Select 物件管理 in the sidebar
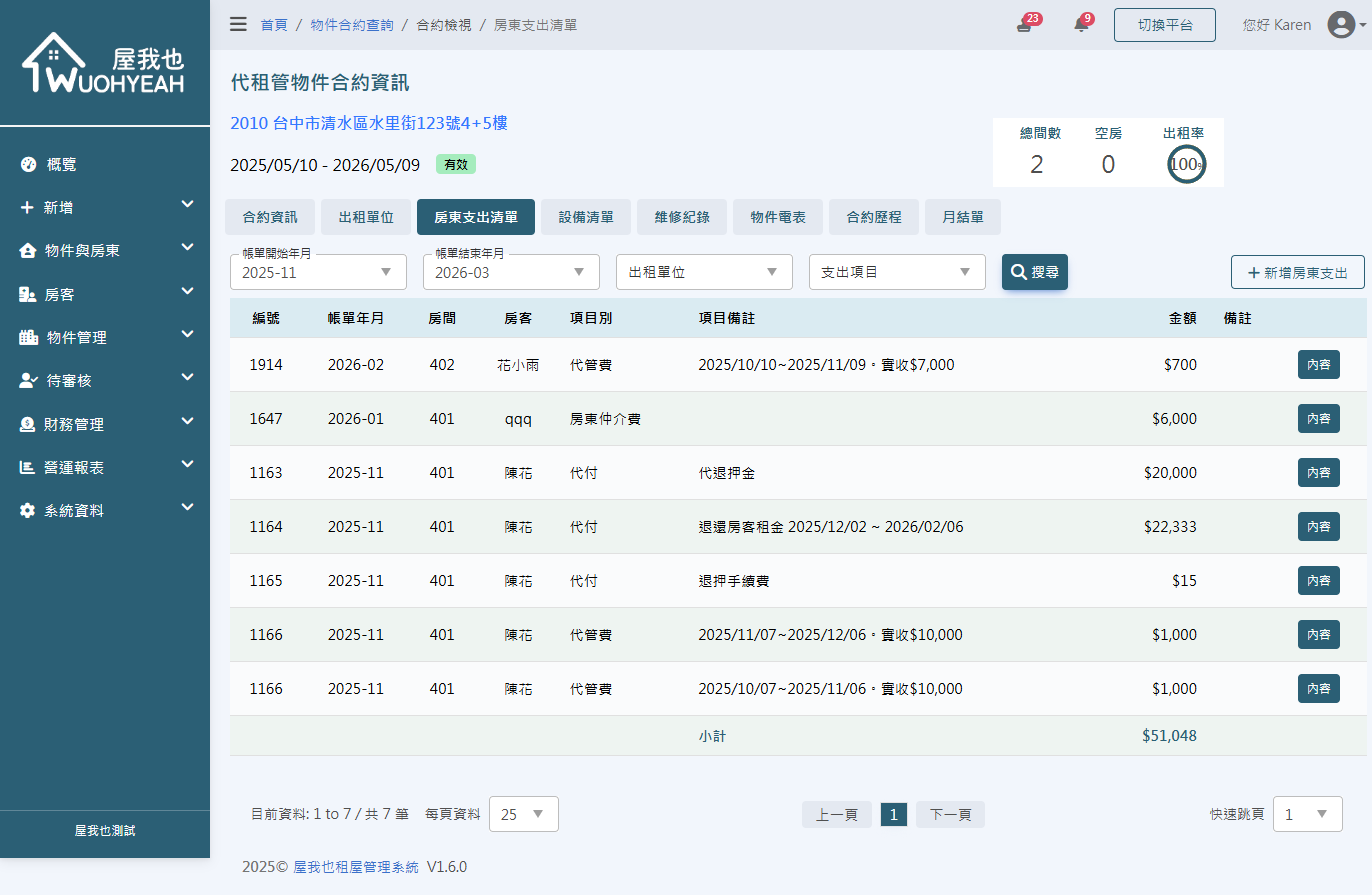The height and width of the screenshot is (895, 1372). coord(74,337)
